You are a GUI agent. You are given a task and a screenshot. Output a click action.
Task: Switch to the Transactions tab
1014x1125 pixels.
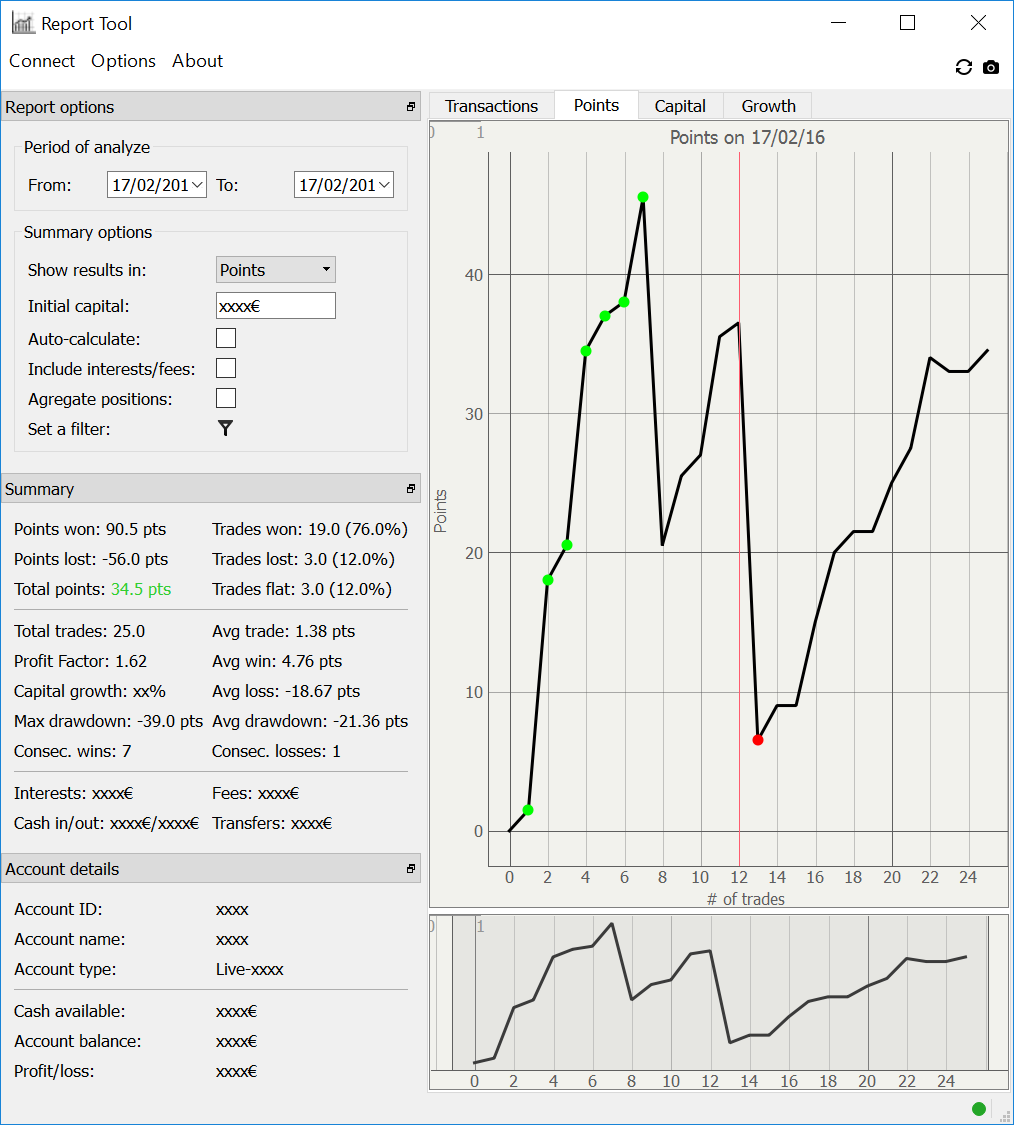pos(492,106)
